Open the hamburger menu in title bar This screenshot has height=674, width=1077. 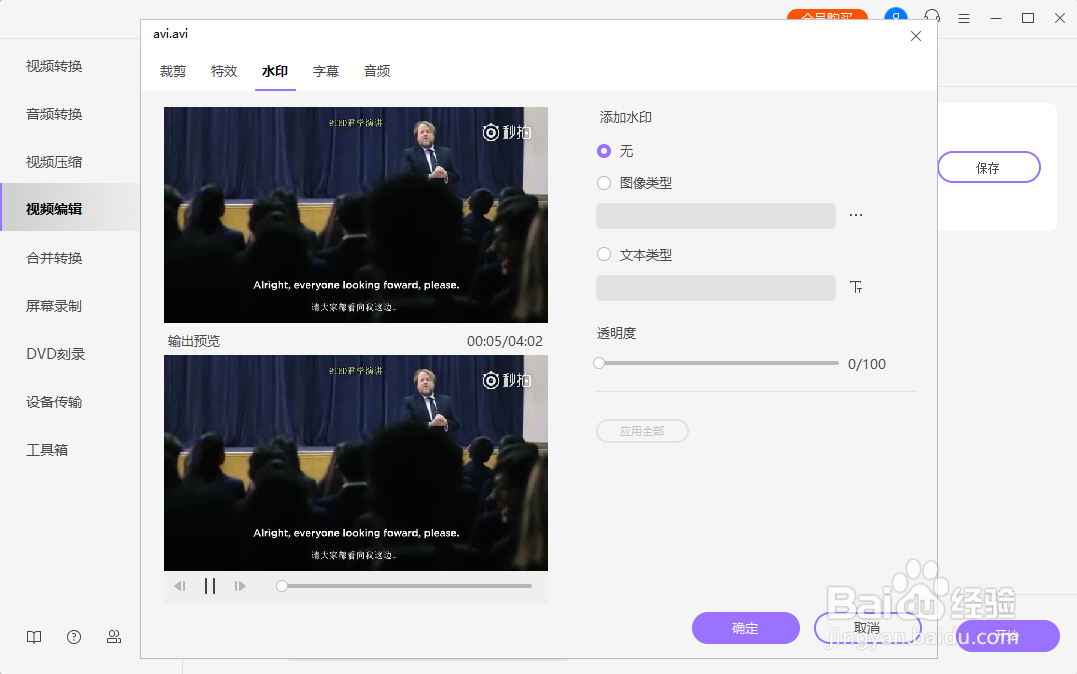click(x=964, y=19)
